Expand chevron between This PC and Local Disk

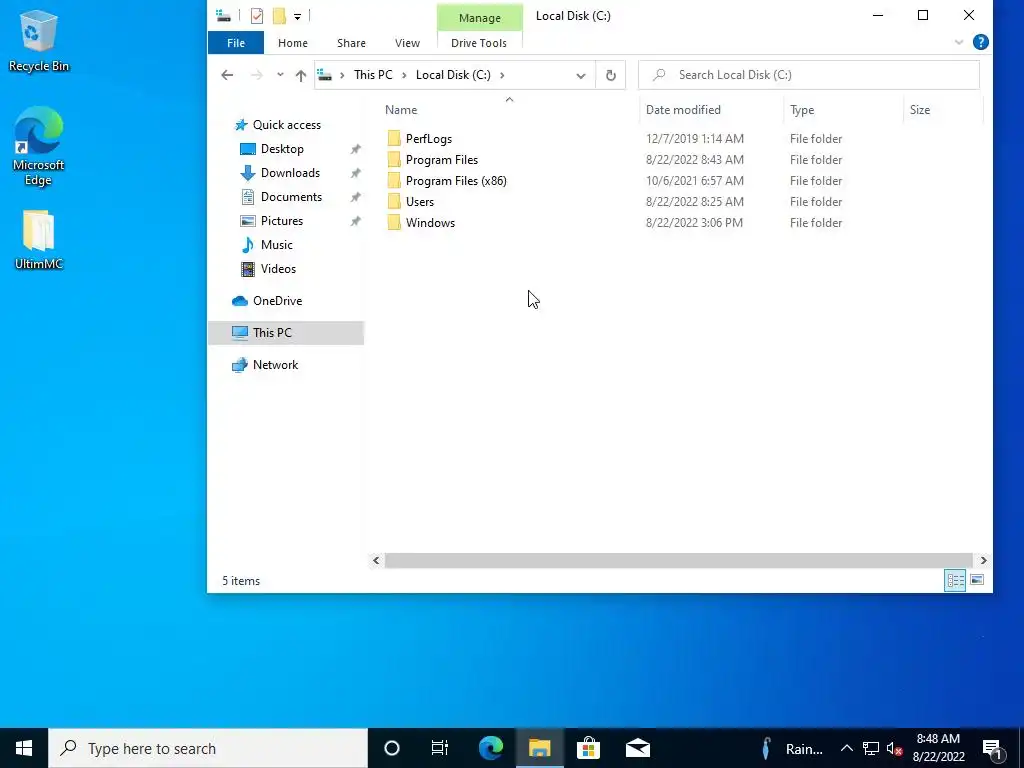(404, 75)
